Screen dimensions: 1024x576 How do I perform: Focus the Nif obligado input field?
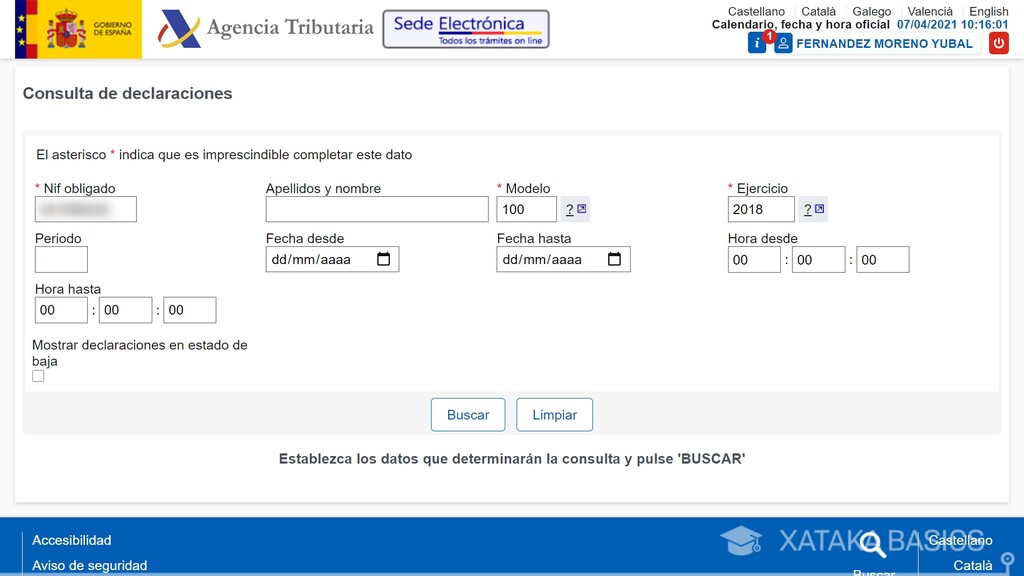(86, 209)
